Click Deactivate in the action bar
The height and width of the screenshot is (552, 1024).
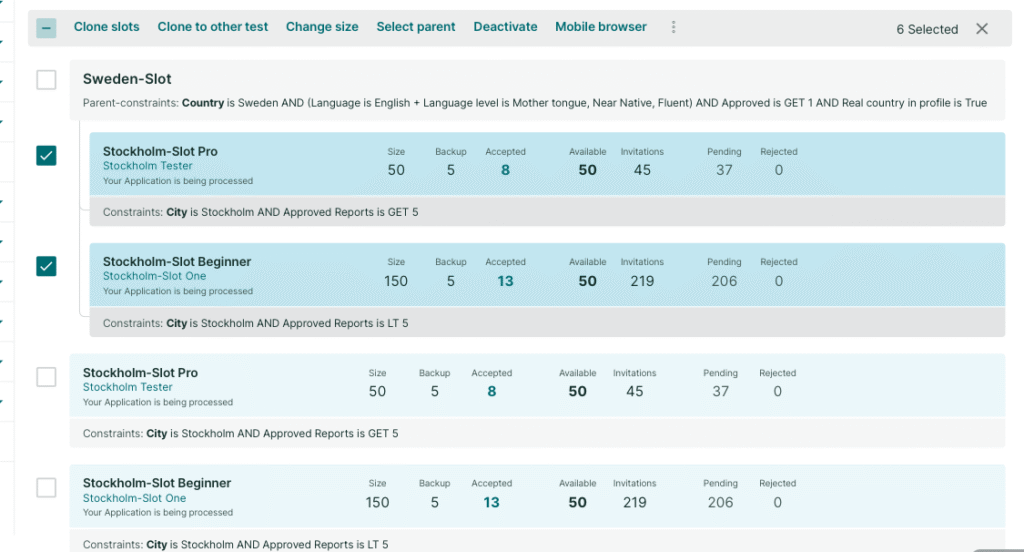pyautogui.click(x=505, y=27)
